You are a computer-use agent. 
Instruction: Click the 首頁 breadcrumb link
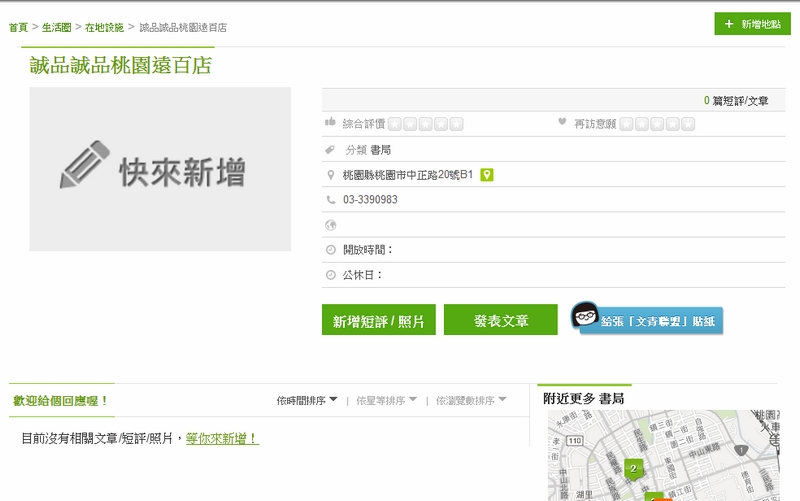(x=18, y=28)
